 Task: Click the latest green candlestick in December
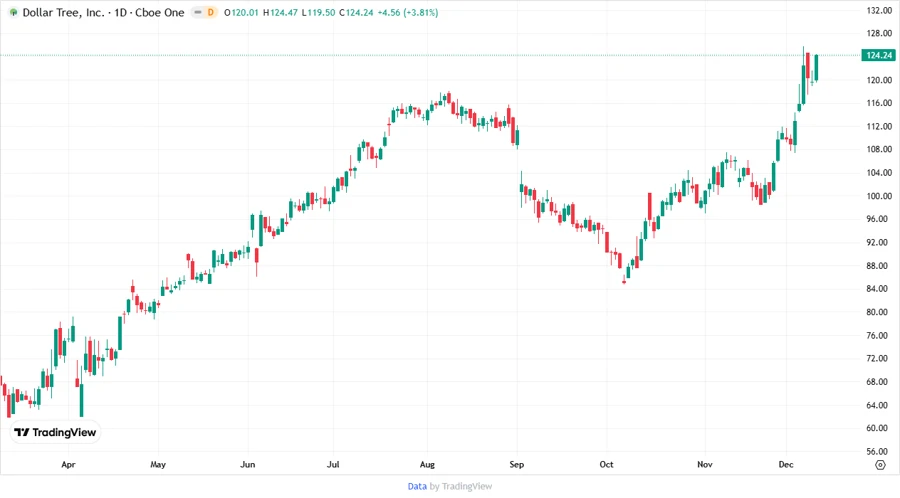point(816,68)
